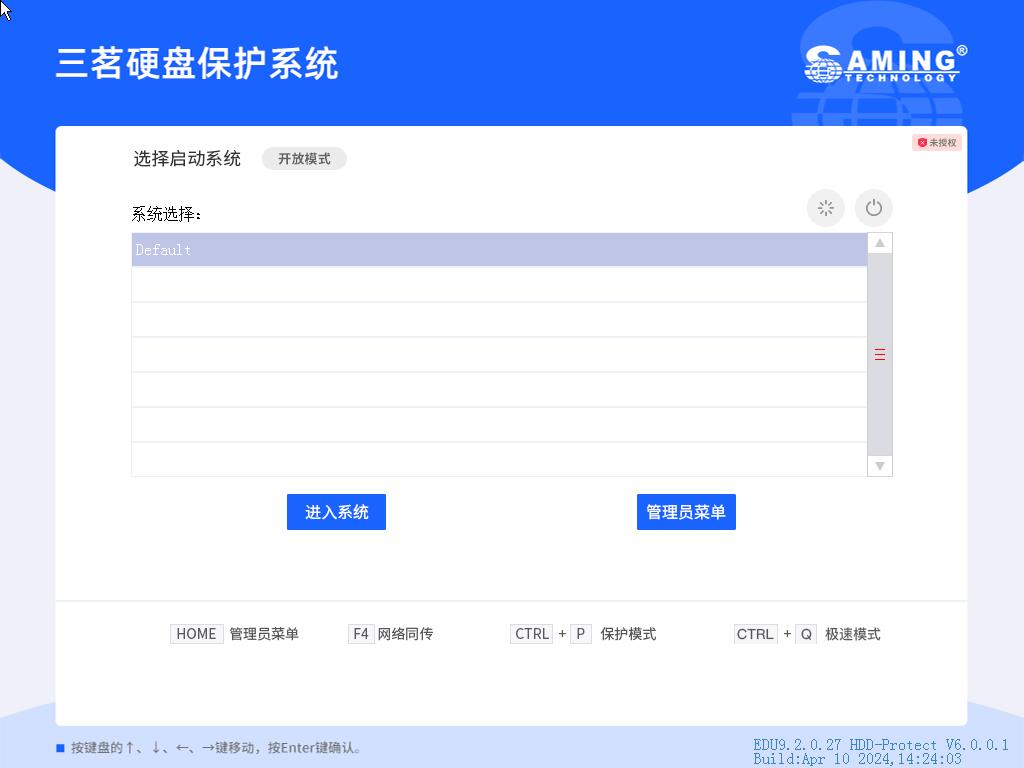The image size is (1024, 768).
Task: Select the Default system entry
Action: (x=499, y=250)
